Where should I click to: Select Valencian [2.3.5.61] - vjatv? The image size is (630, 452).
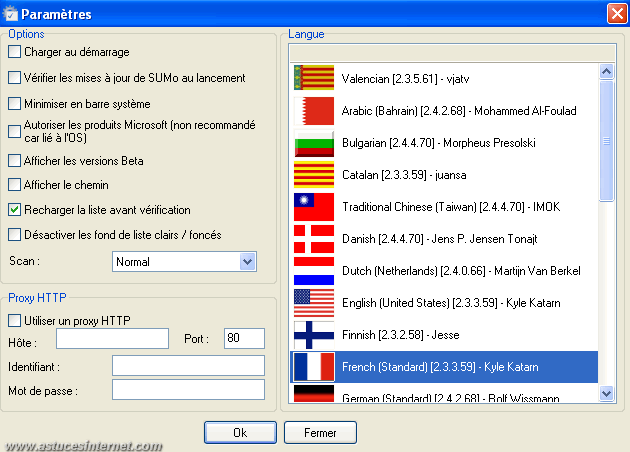(x=444, y=79)
